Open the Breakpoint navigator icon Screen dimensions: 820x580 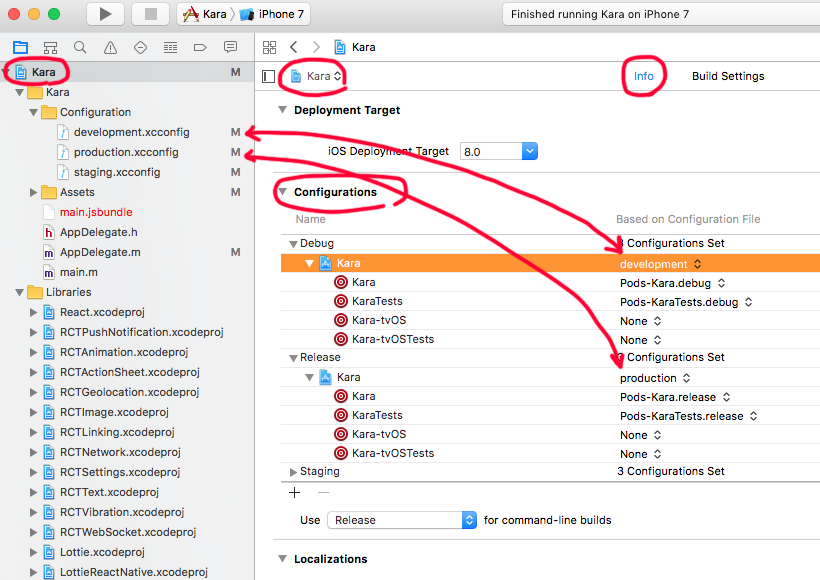pyautogui.click(x=199, y=47)
